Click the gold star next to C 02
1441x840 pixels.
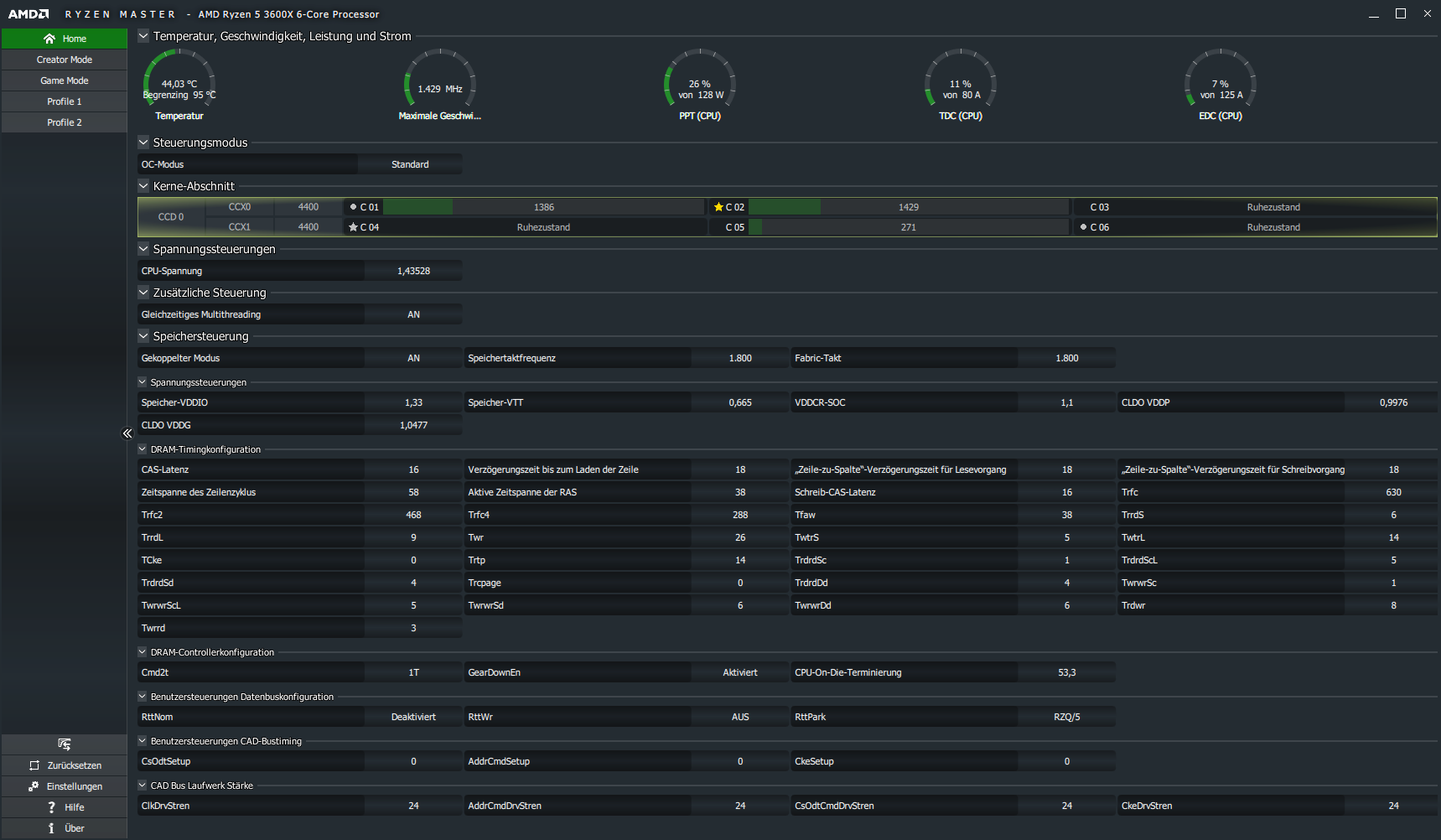coord(718,207)
